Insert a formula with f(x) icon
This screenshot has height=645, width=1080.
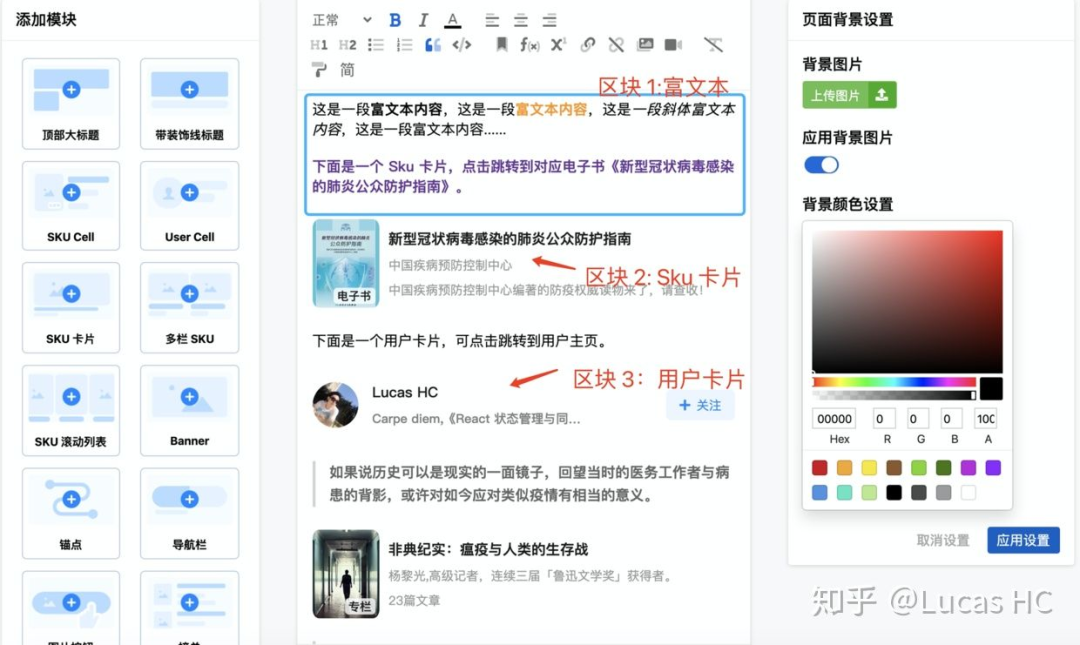pyautogui.click(x=529, y=45)
